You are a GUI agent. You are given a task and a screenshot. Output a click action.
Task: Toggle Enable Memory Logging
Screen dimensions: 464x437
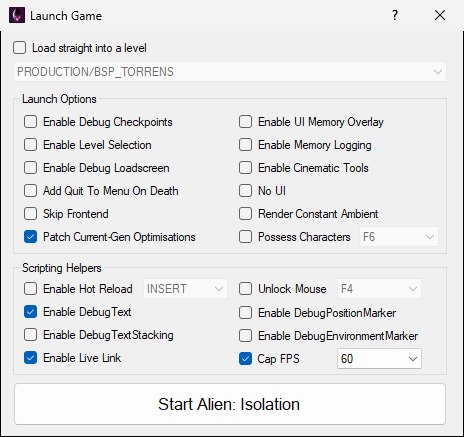(x=245, y=145)
